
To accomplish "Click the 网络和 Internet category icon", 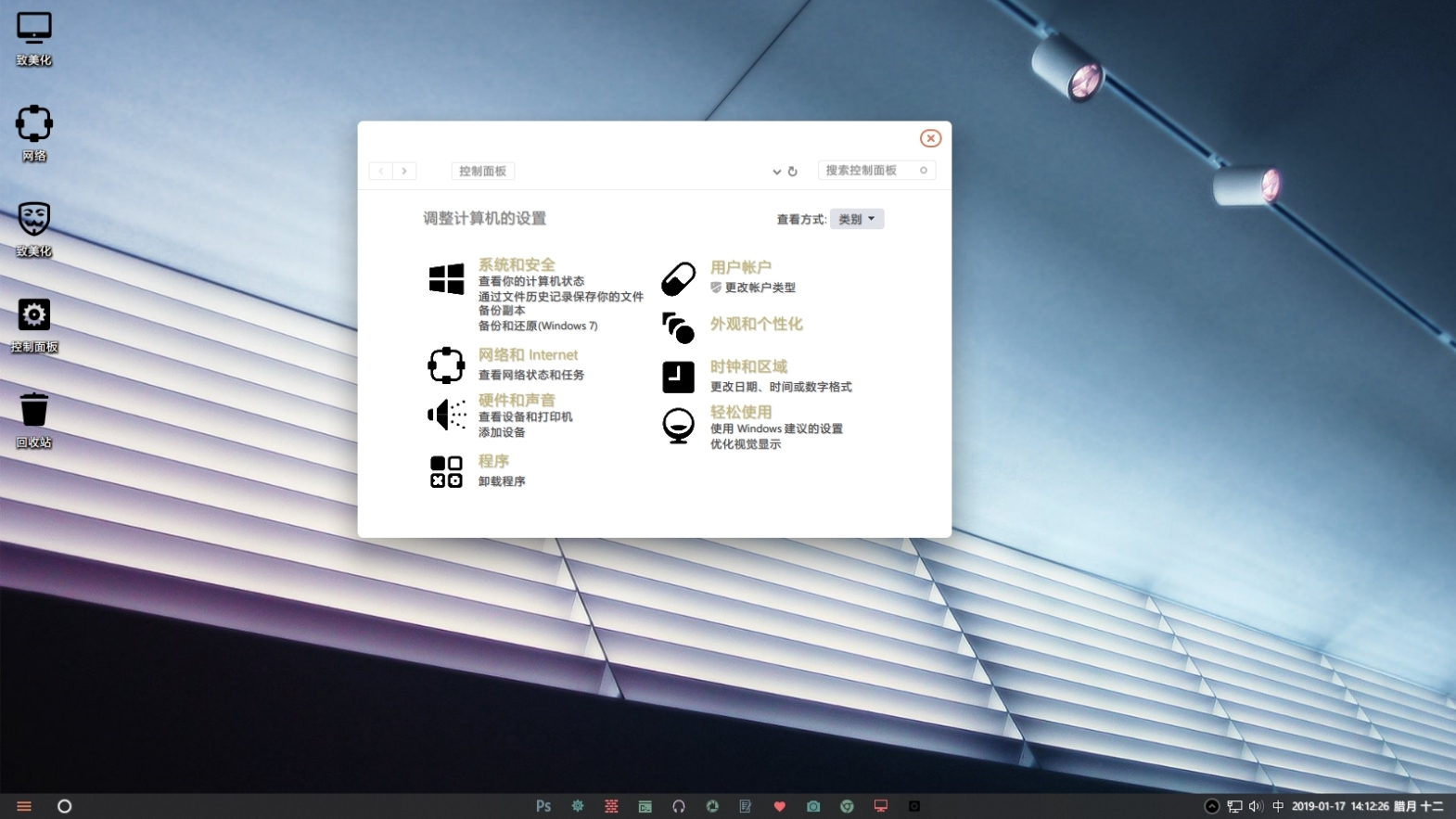I will pyautogui.click(x=446, y=365).
